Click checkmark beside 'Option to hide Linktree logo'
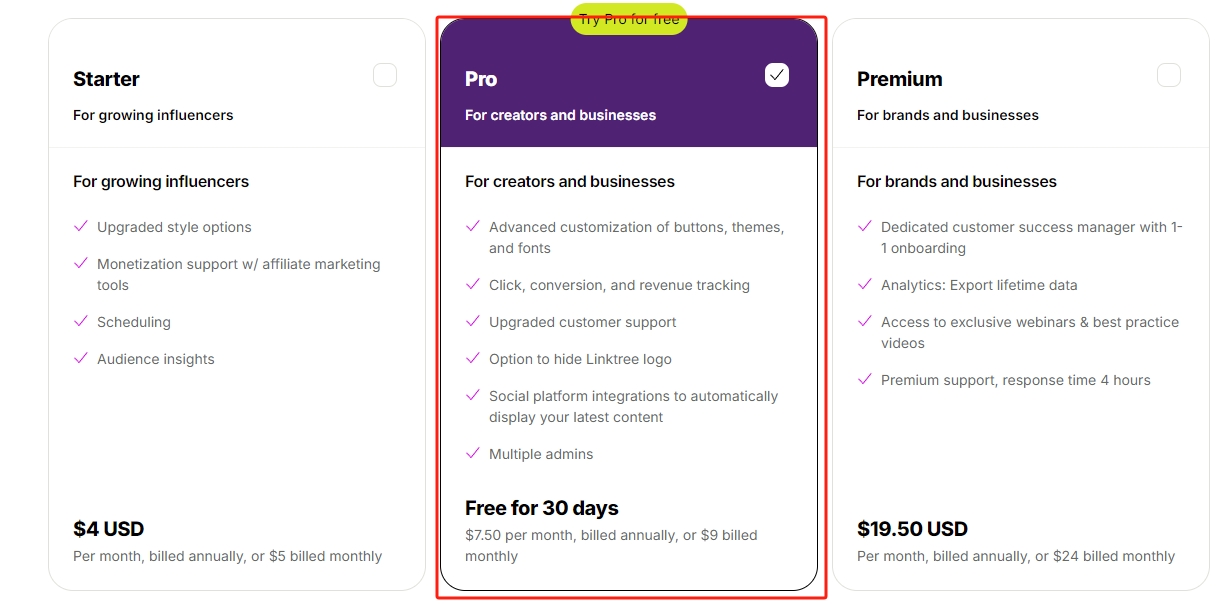Image resolution: width=1217 pixels, height=604 pixels. tap(473, 359)
